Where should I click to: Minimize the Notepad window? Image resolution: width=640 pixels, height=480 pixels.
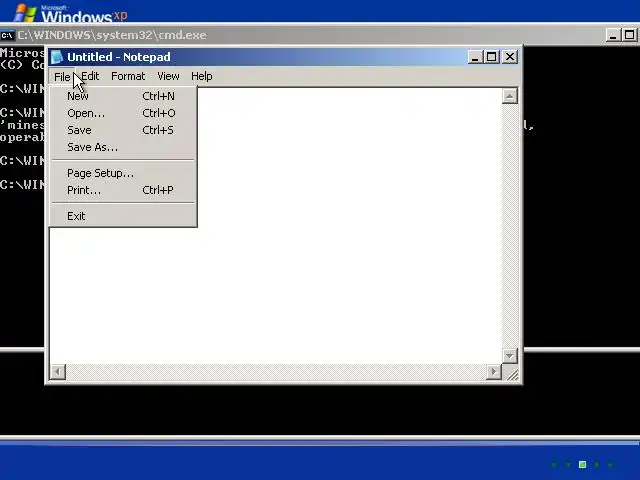point(474,57)
